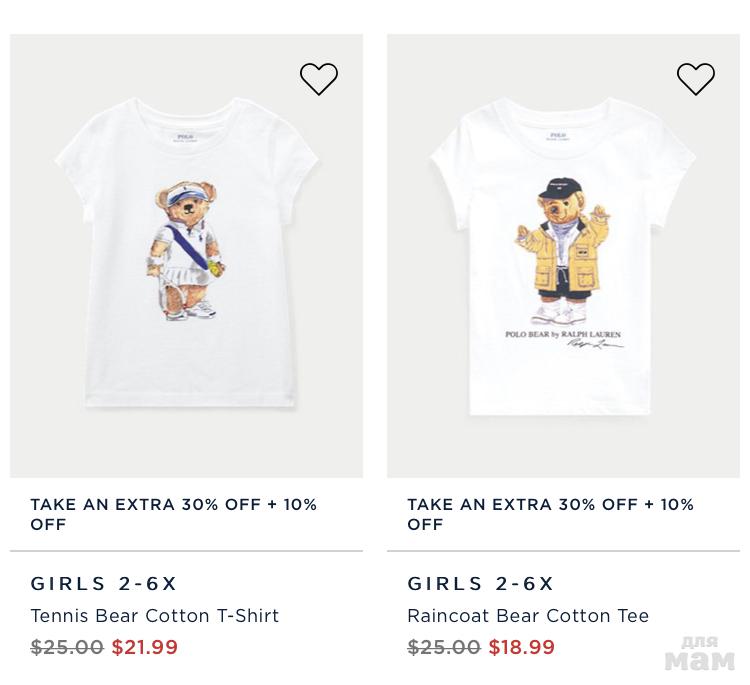Click the collar label on the Tennis Bear shirt
The width and height of the screenshot is (750, 685).
tap(185, 139)
